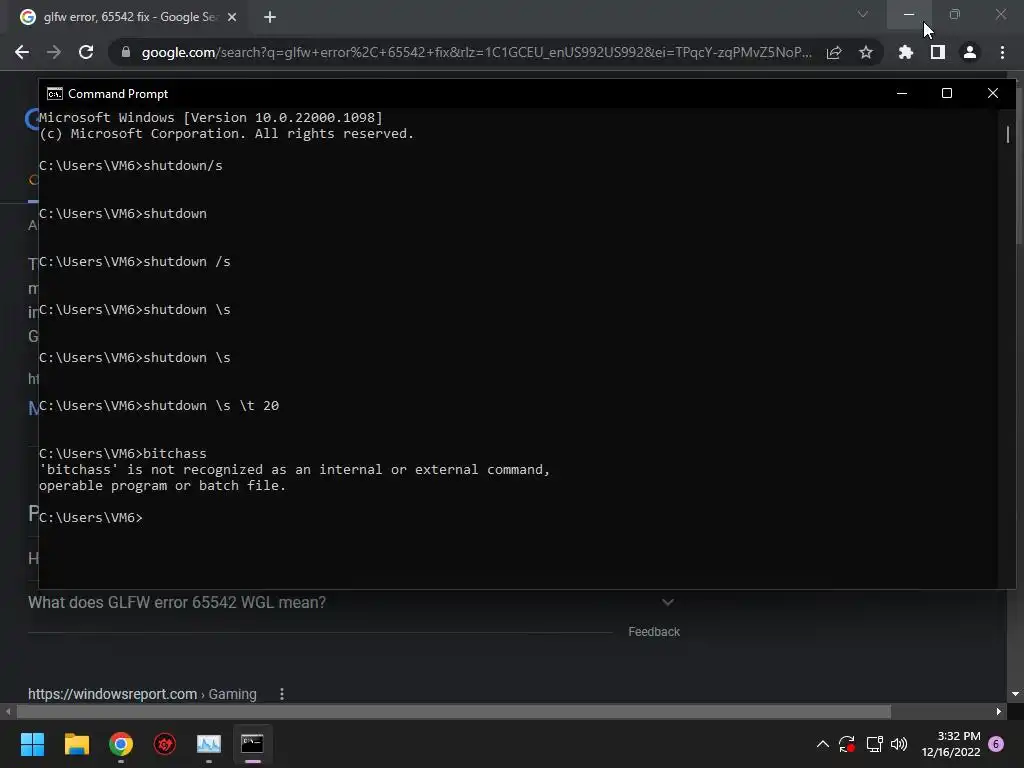Bookmark this page with the star
1024x768 pixels.
pos(866,52)
